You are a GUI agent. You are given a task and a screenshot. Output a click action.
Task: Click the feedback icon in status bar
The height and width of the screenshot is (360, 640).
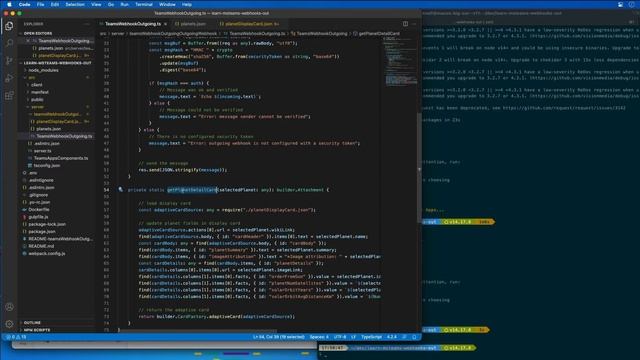tap(404, 337)
